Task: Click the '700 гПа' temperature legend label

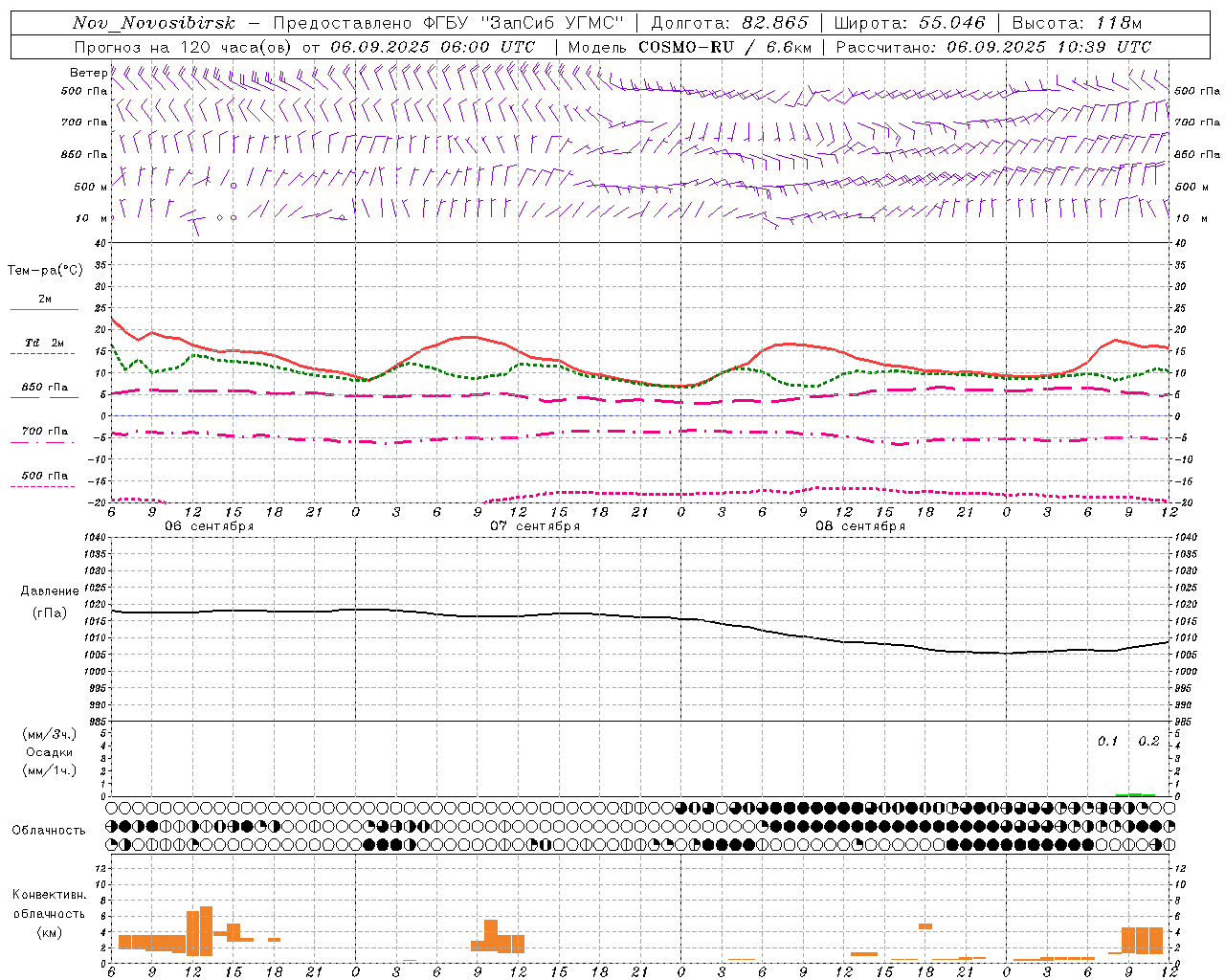Action: pyautogui.click(x=45, y=432)
